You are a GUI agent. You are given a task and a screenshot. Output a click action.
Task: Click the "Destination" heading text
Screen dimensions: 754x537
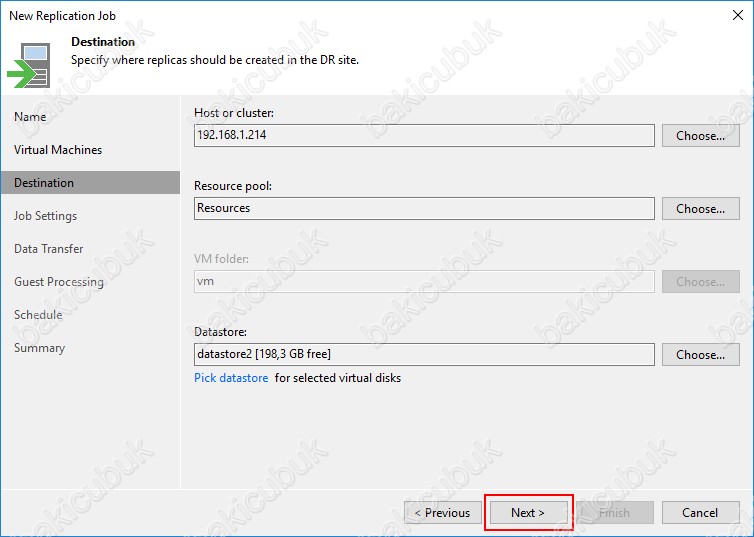point(103,42)
